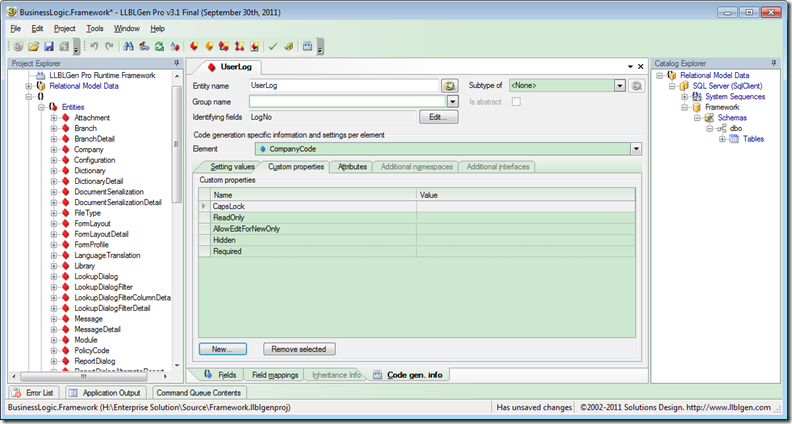
Task: Click the Remove selected button
Action: [299, 349]
